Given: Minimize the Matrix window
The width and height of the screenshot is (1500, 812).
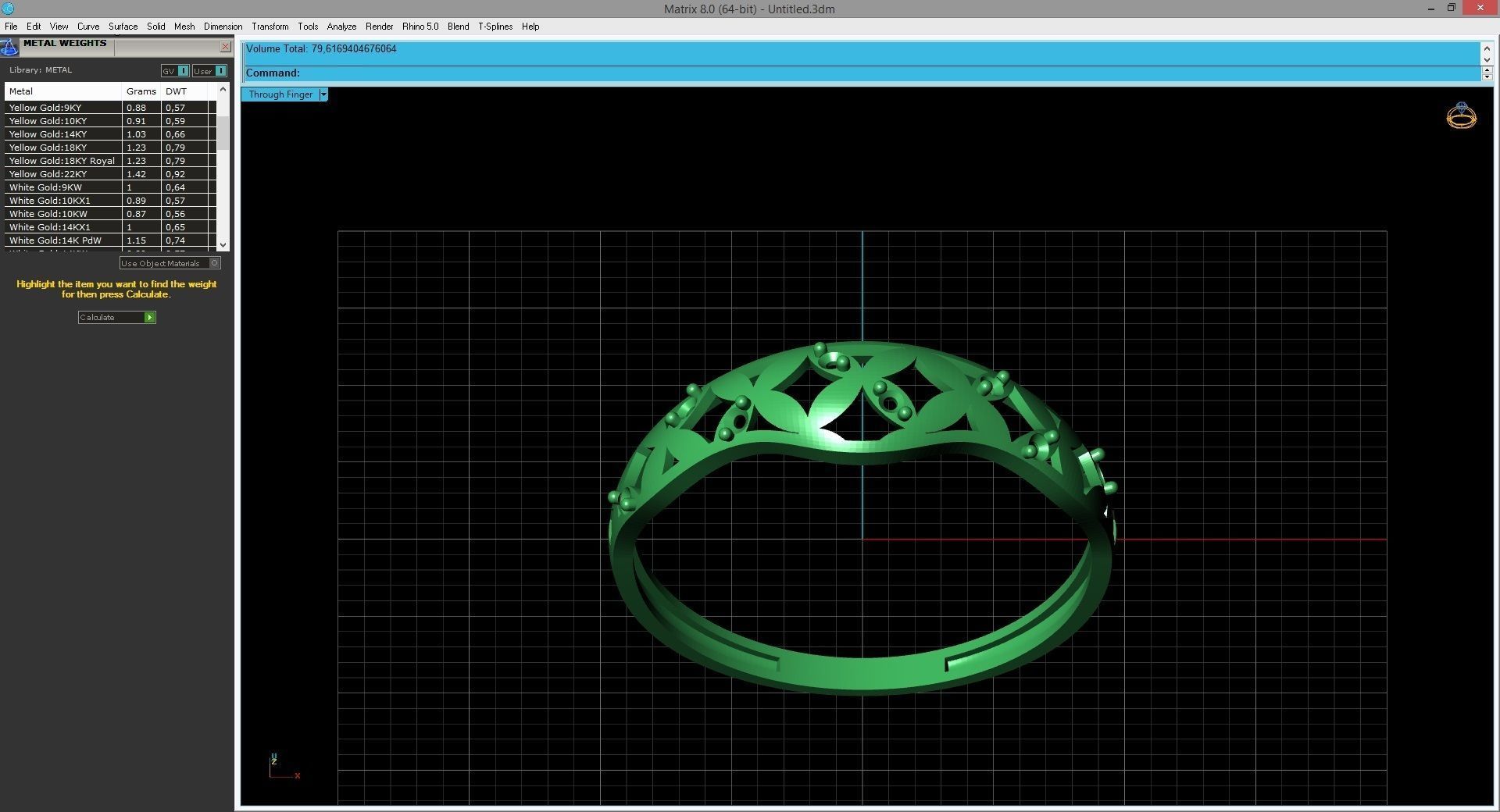Looking at the screenshot, I should click(1432, 9).
